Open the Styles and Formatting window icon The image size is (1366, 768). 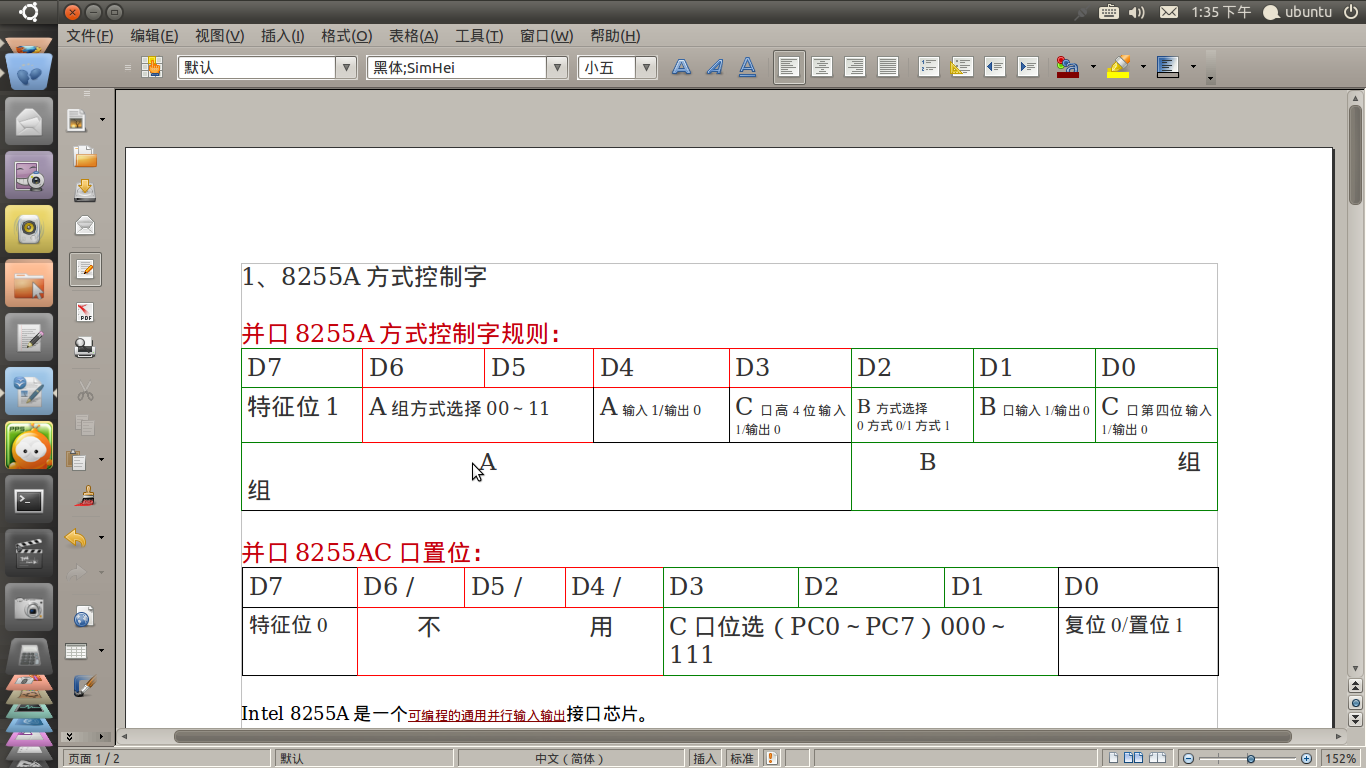tap(152, 68)
